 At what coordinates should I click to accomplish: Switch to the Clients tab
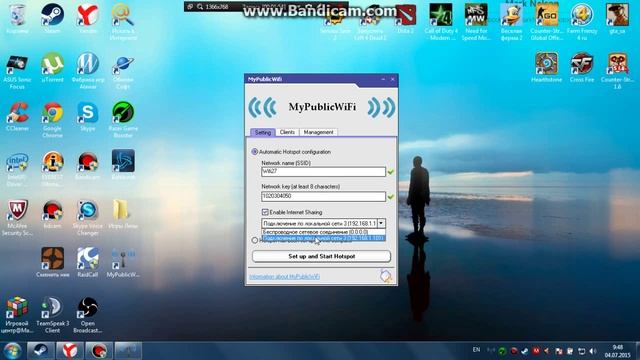tap(287, 132)
